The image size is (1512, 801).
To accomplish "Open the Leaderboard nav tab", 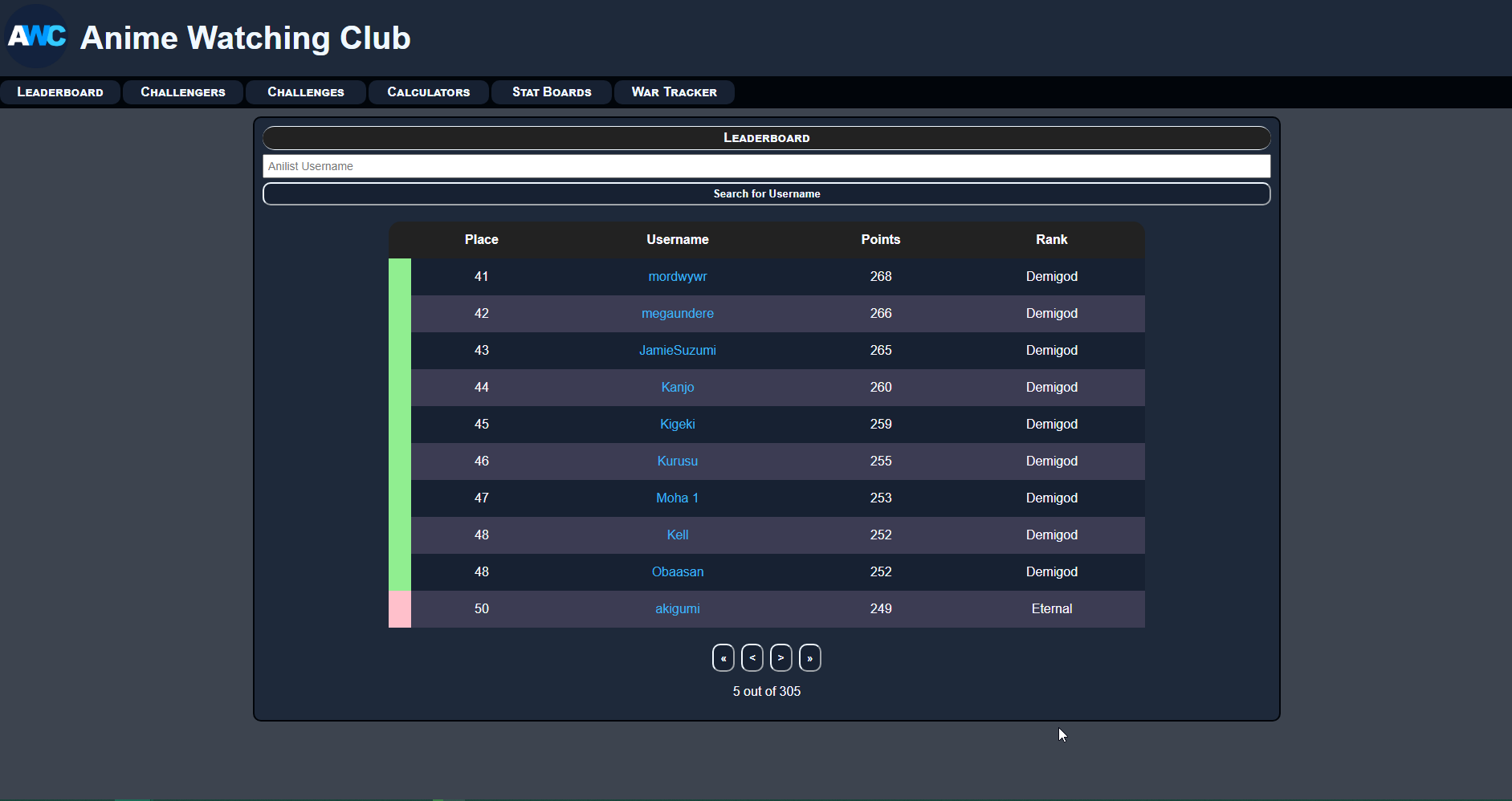I will 60,92.
